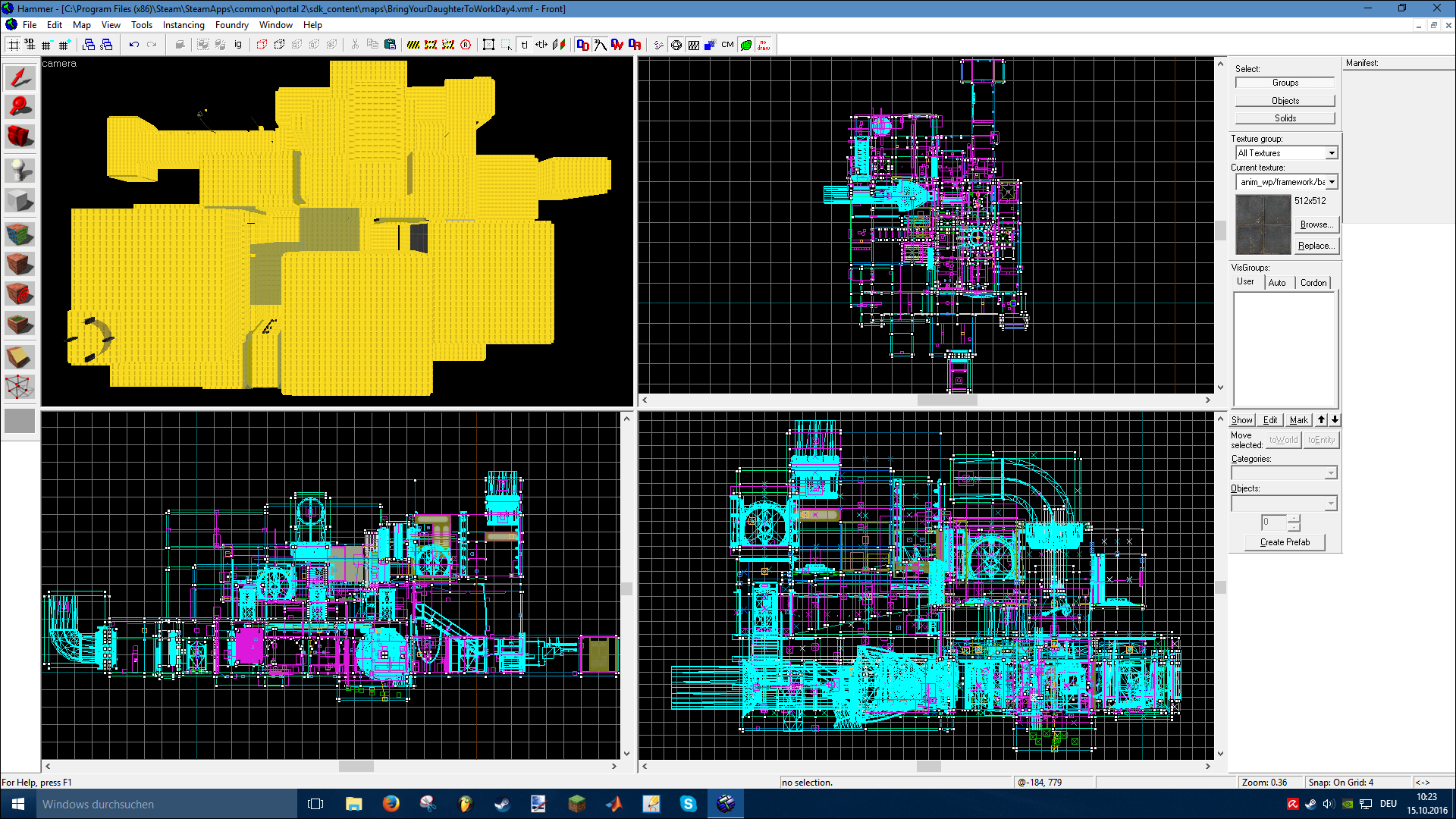Screen dimensions: 1456x819
Task: Switch to the User VisGroups tab
Action: (x=1245, y=281)
